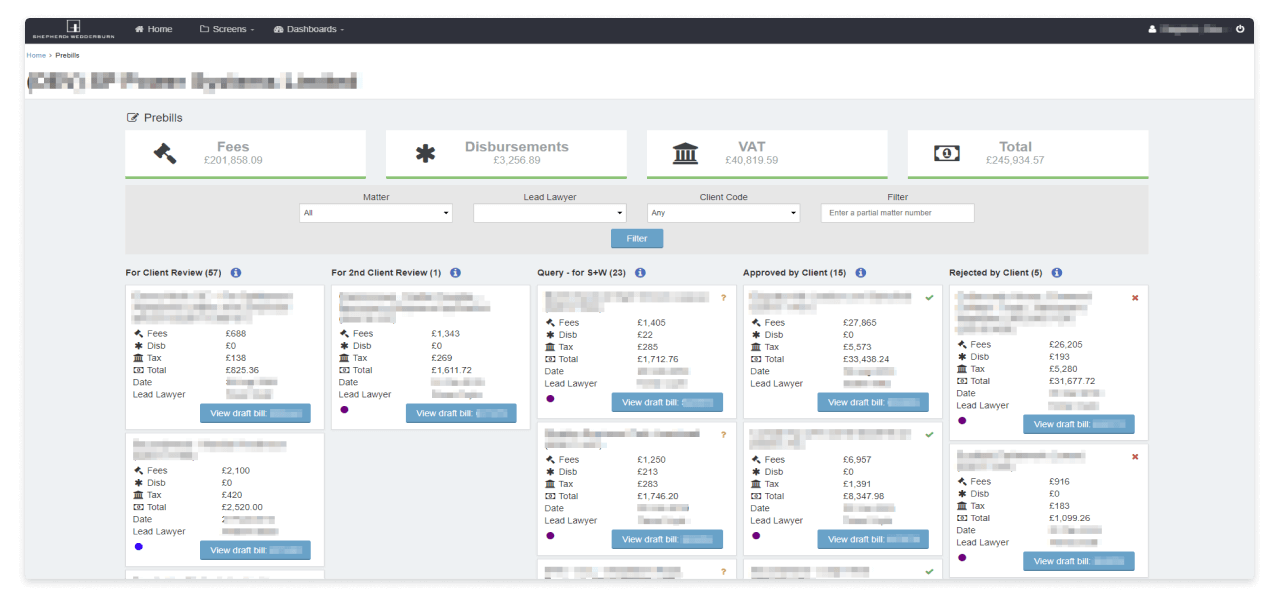
Task: Click the green checkmark on the first approved prebill
Action: (x=929, y=297)
